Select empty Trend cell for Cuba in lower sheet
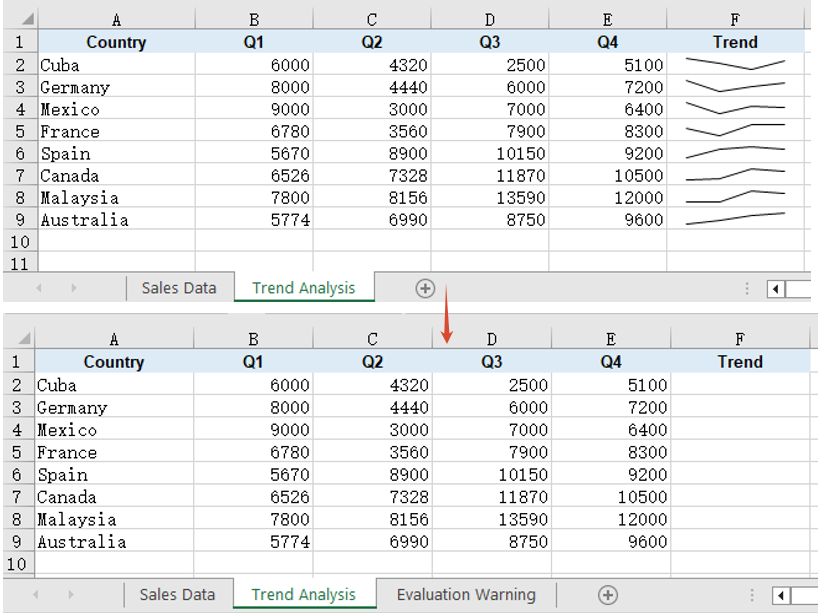This screenshot has width=820, height=613. 740,385
